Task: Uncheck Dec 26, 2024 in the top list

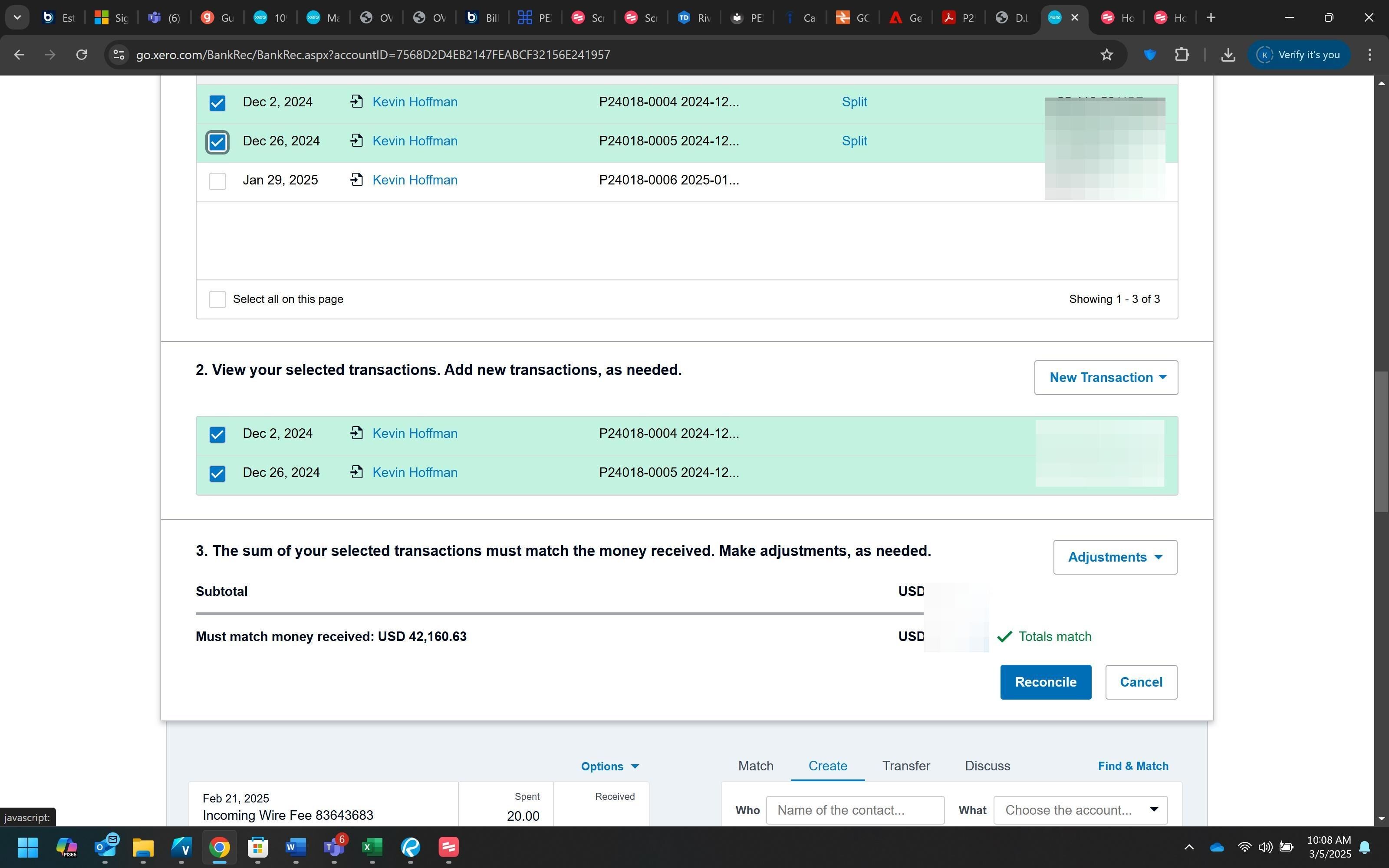Action: pos(217,142)
